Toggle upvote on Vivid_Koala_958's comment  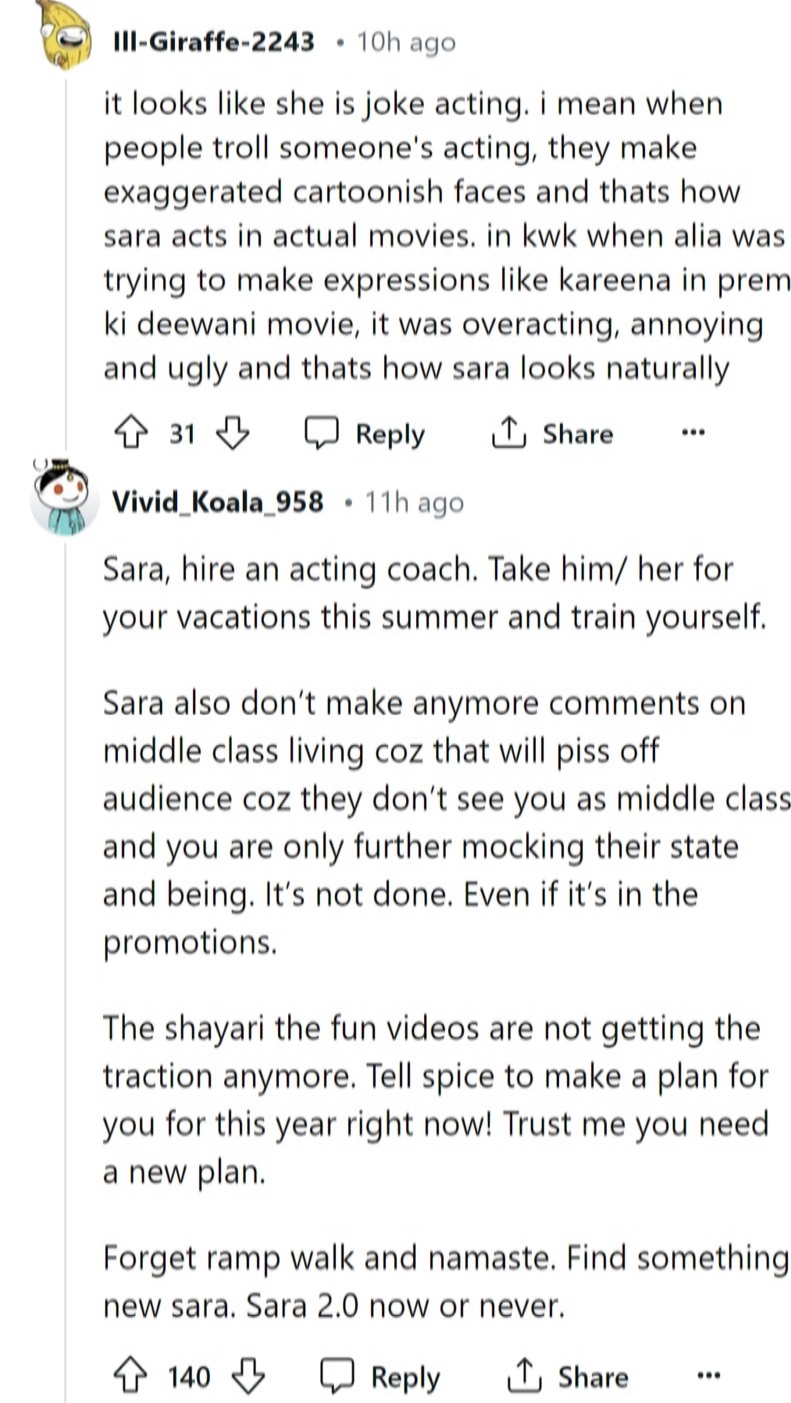(129, 1375)
